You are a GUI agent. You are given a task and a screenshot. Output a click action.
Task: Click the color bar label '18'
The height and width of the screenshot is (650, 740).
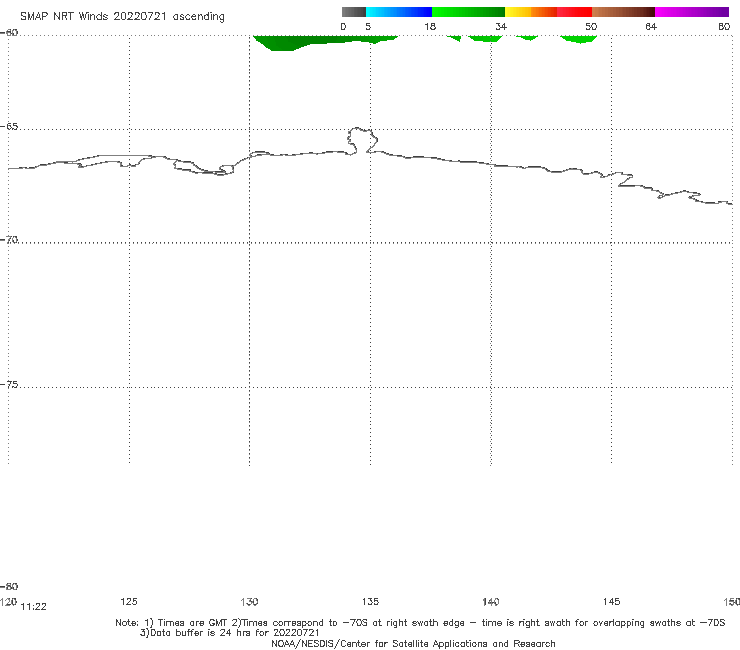430,26
